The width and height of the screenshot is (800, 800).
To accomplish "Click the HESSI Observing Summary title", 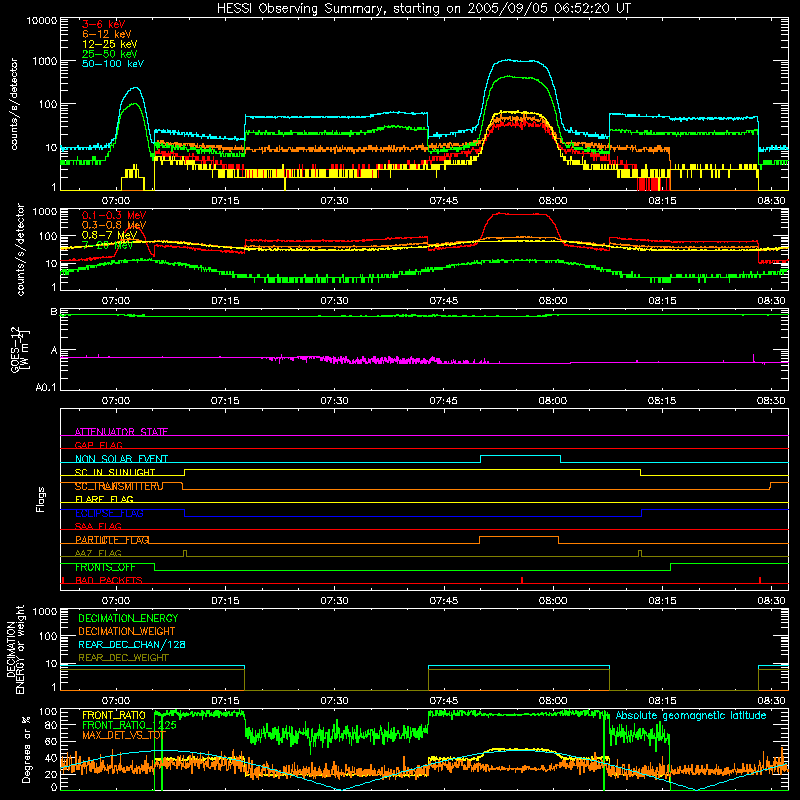I will coord(423,8).
